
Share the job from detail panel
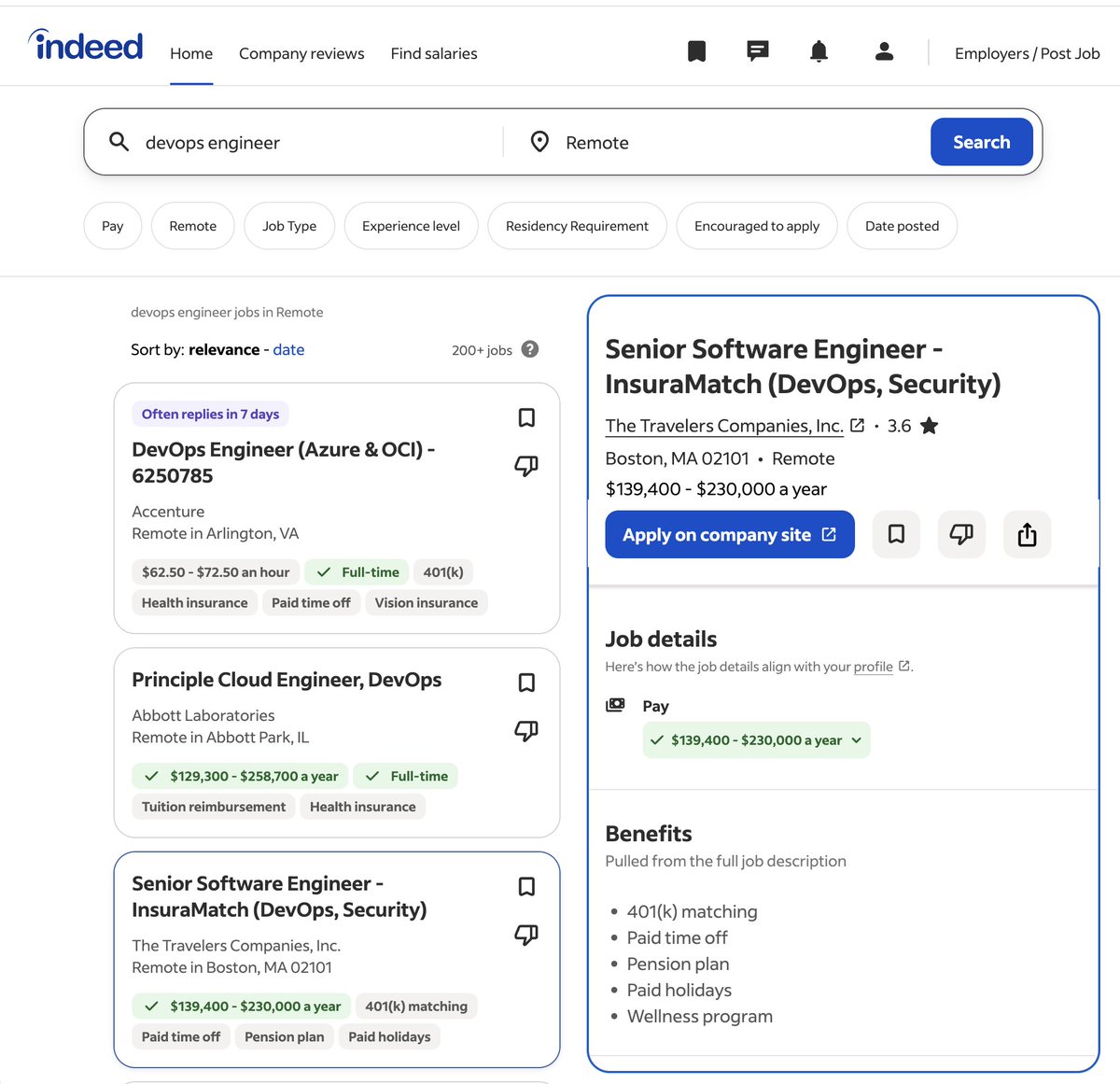pos(1027,534)
